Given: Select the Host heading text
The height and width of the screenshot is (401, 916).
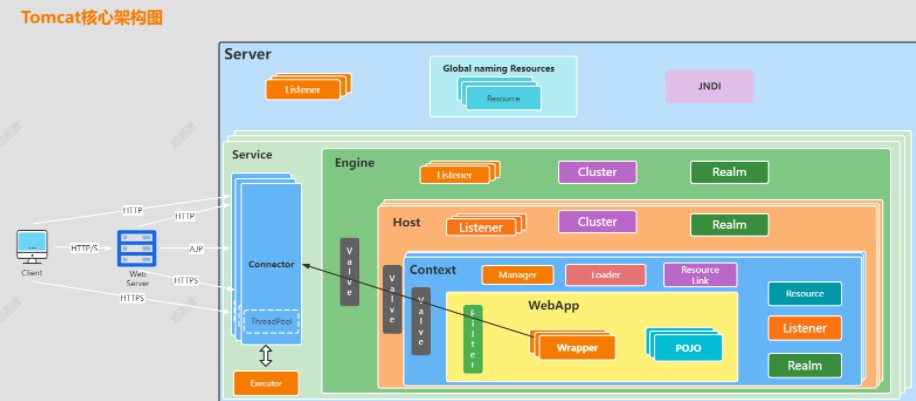Looking at the screenshot, I should pos(406,222).
